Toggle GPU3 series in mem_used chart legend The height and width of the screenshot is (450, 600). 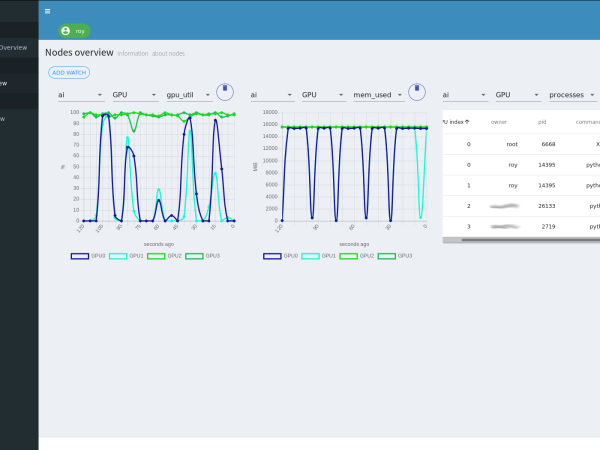click(395, 256)
